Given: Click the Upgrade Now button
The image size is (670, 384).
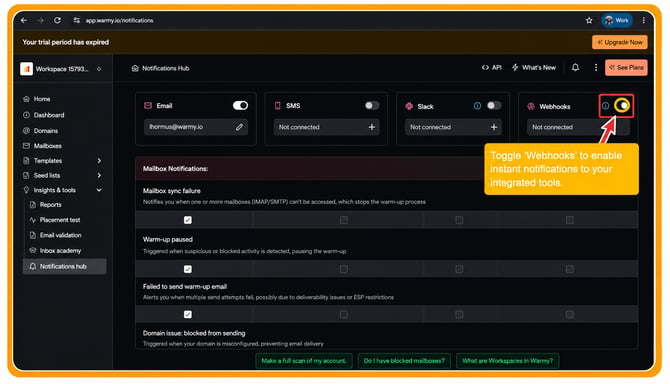Looking at the screenshot, I should click(x=620, y=42).
